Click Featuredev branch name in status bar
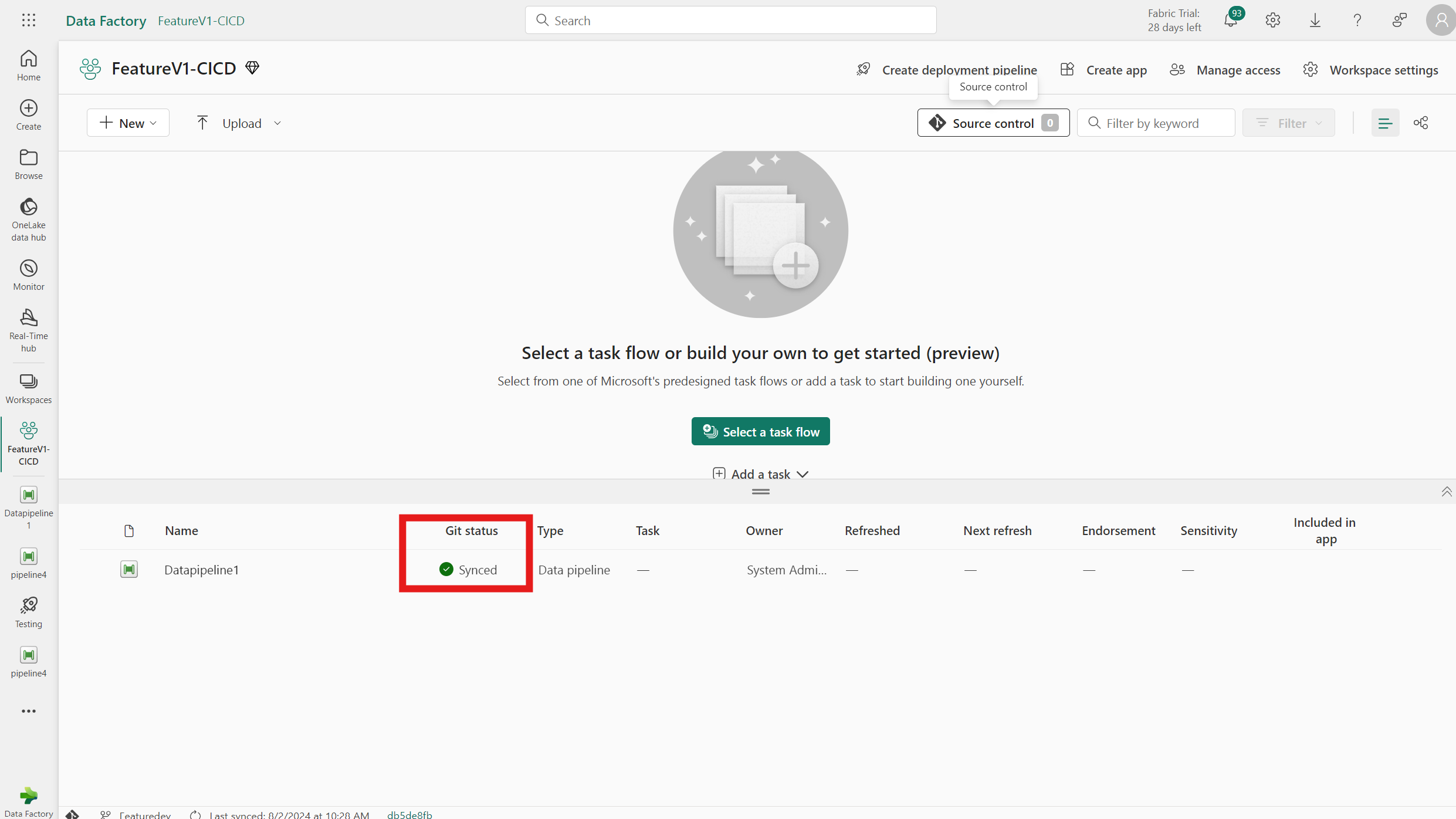The width and height of the screenshot is (1456, 819). click(145, 814)
